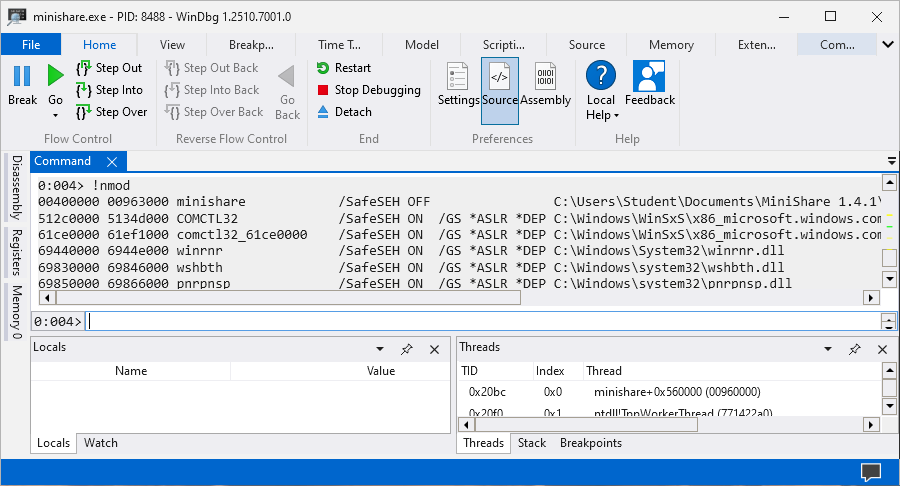This screenshot has height=486, width=900.
Task: Click the command input field
Action: pyautogui.click(x=480, y=321)
